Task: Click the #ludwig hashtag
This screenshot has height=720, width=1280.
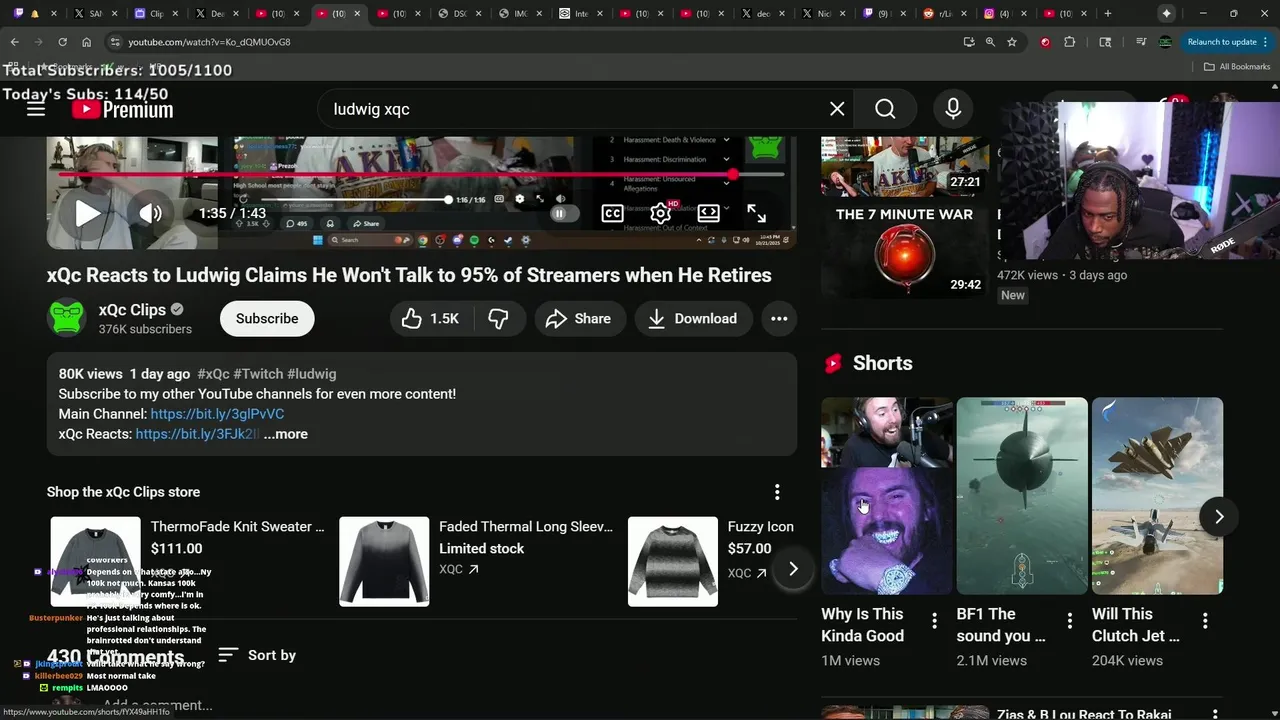Action: click(x=311, y=374)
